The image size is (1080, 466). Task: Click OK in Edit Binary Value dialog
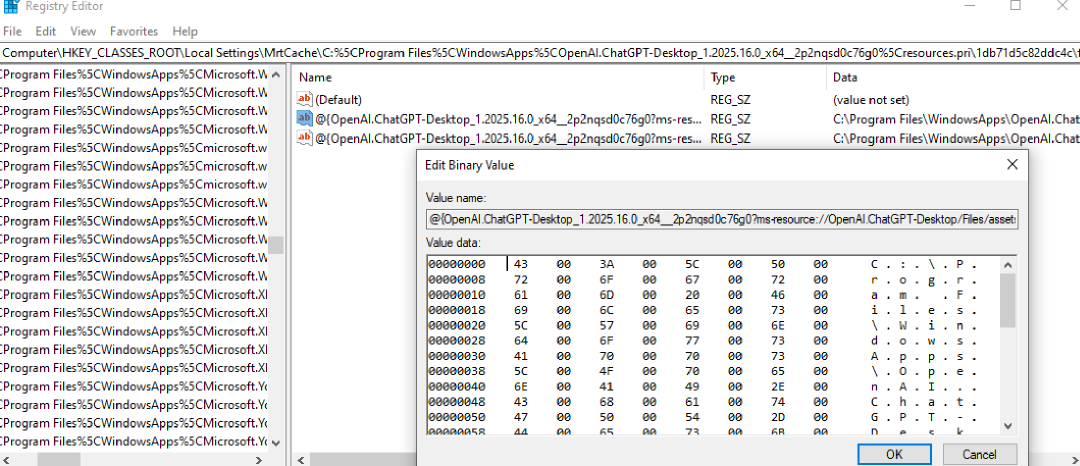[x=894, y=454]
